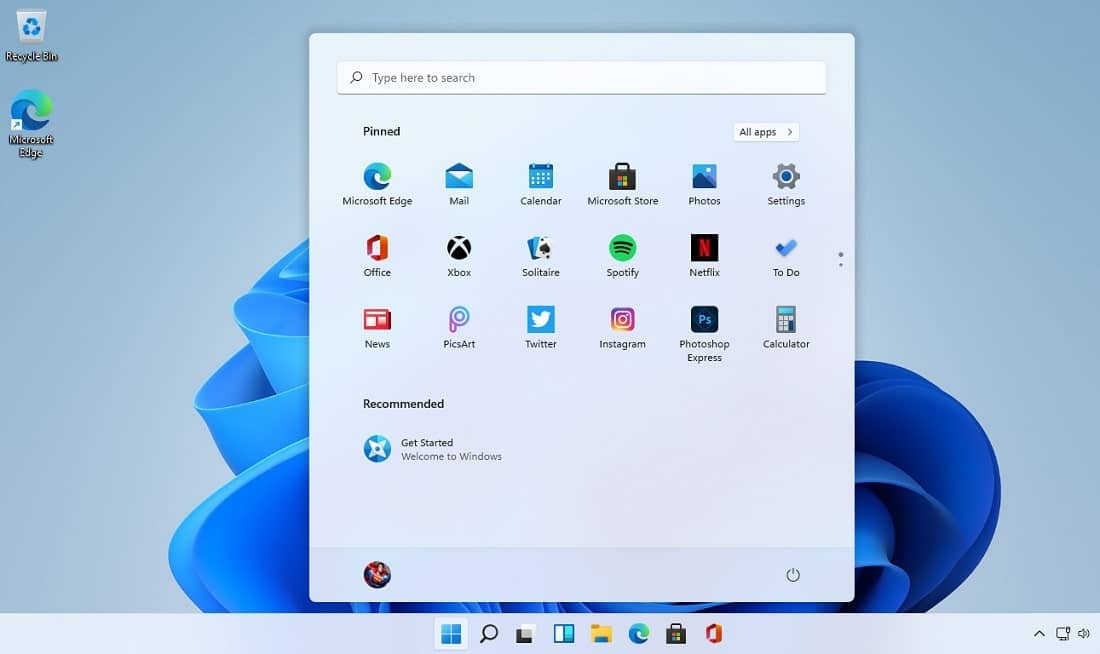Screen dimensions: 1100x654
Task: Select the Microsoft Edge desktop shortcut
Action: pos(31,124)
